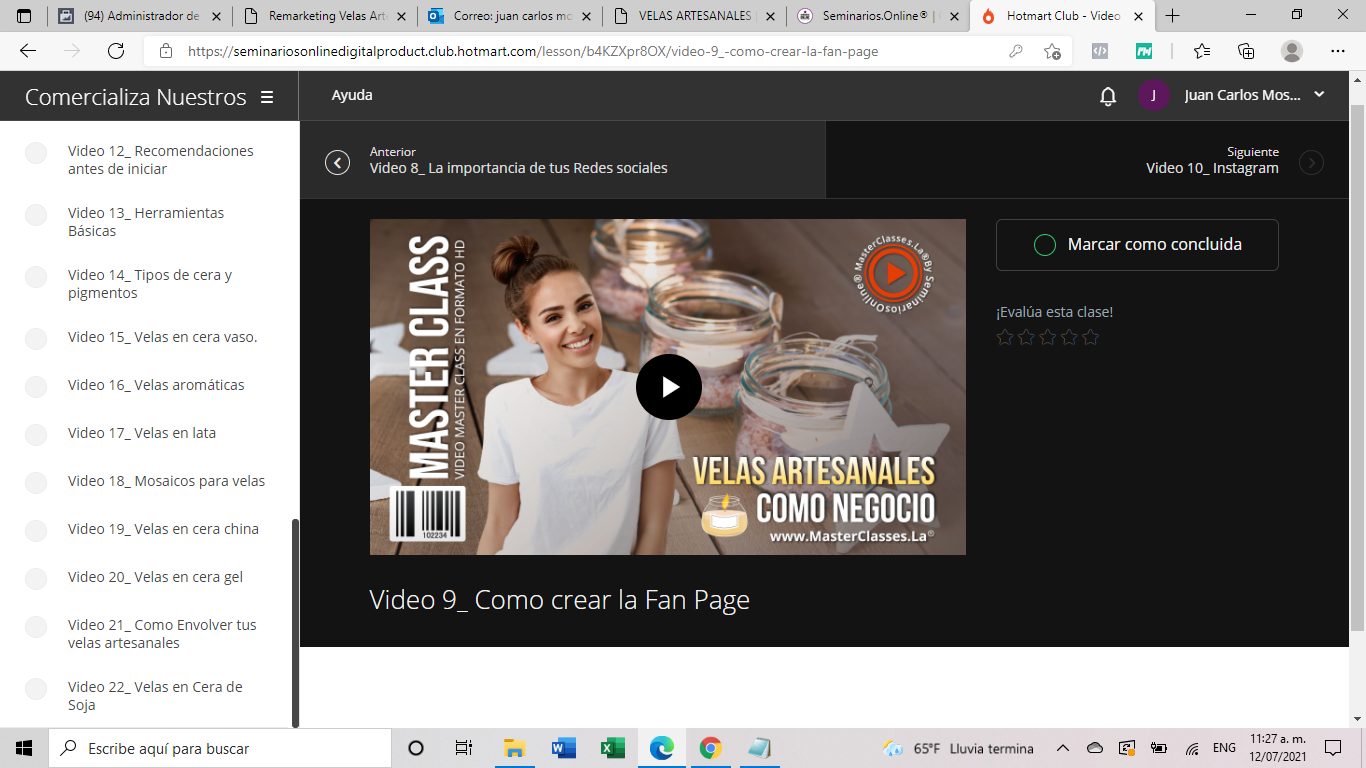Switch to the Administrador de browser tab

(138, 16)
